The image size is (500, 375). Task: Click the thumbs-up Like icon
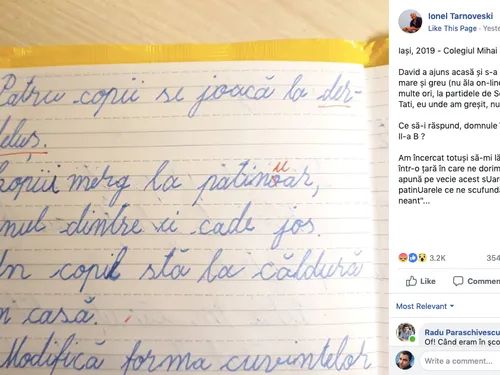tap(411, 281)
